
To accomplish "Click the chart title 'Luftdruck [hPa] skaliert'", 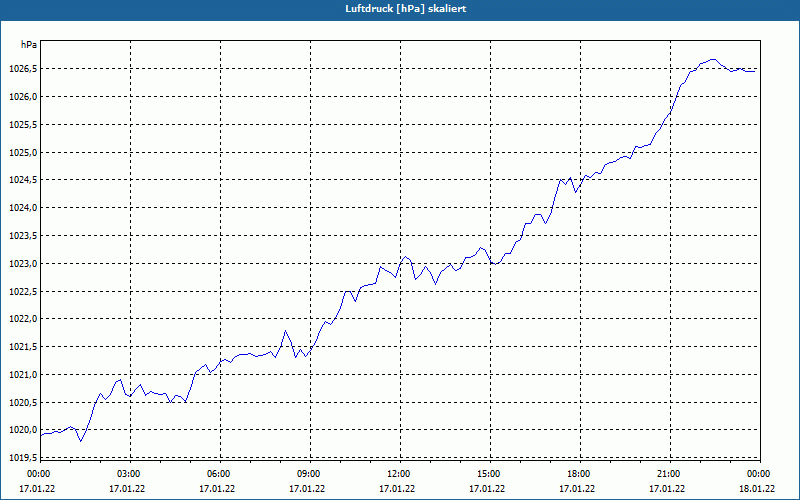I will pos(405,9).
